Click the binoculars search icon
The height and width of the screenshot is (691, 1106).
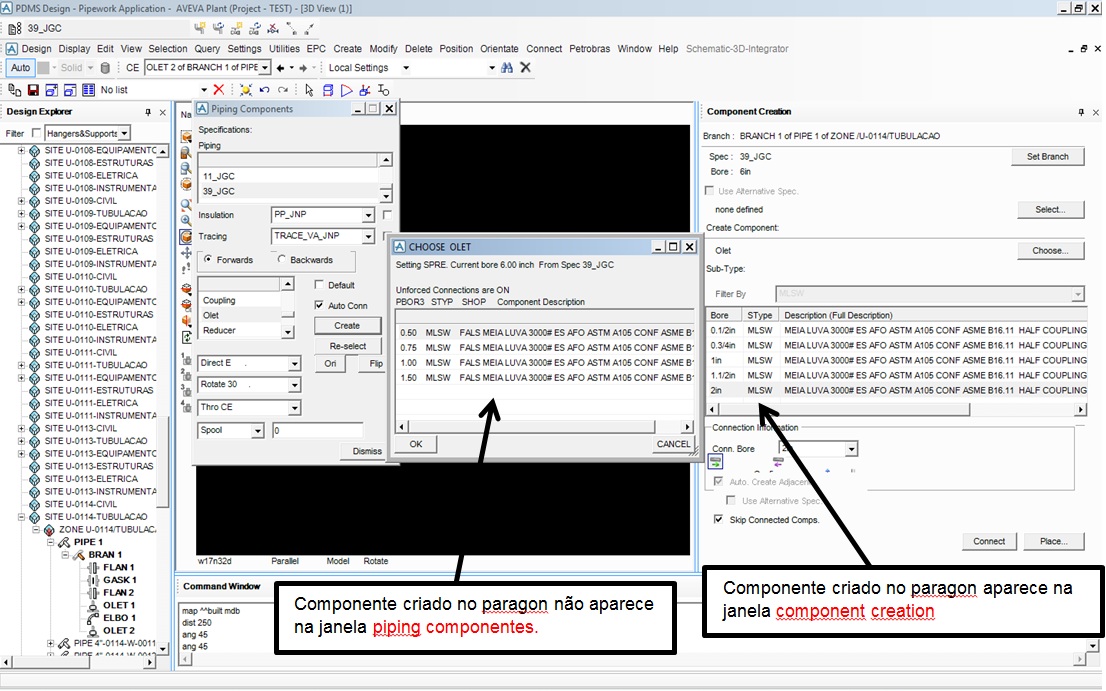coord(506,68)
